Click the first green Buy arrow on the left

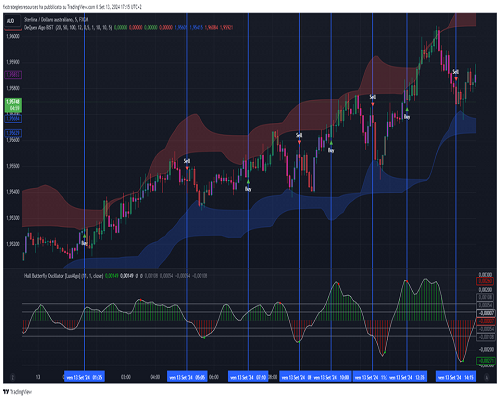[x=84, y=236]
